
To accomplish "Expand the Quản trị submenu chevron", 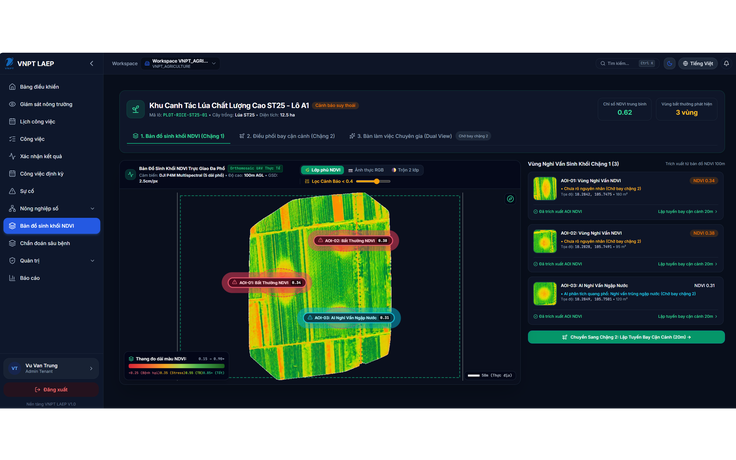I will pos(92,261).
